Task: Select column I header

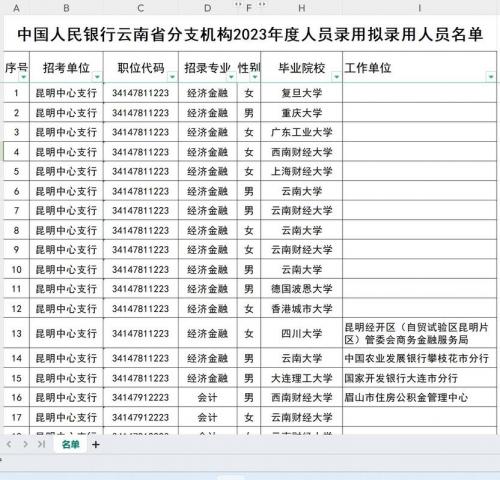Action: coord(419,8)
